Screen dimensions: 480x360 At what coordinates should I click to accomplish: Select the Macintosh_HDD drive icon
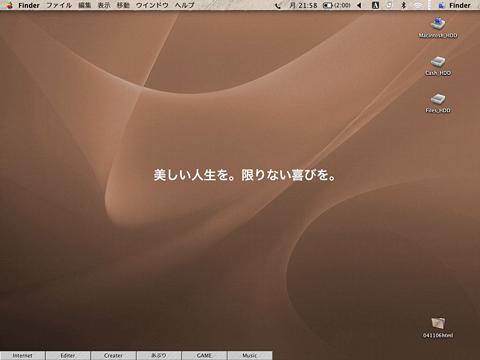pos(438,24)
